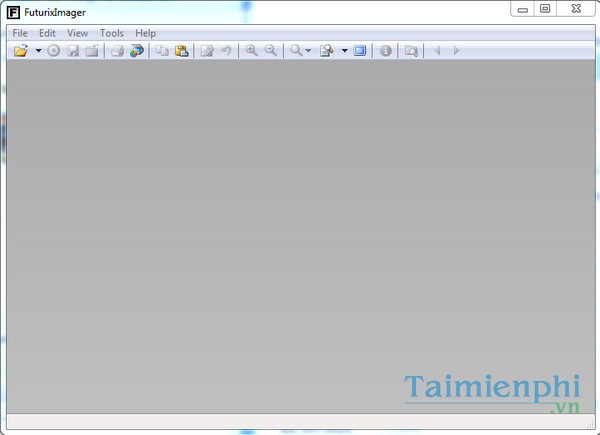Open the Edit menu
The height and width of the screenshot is (435, 600).
(47, 33)
